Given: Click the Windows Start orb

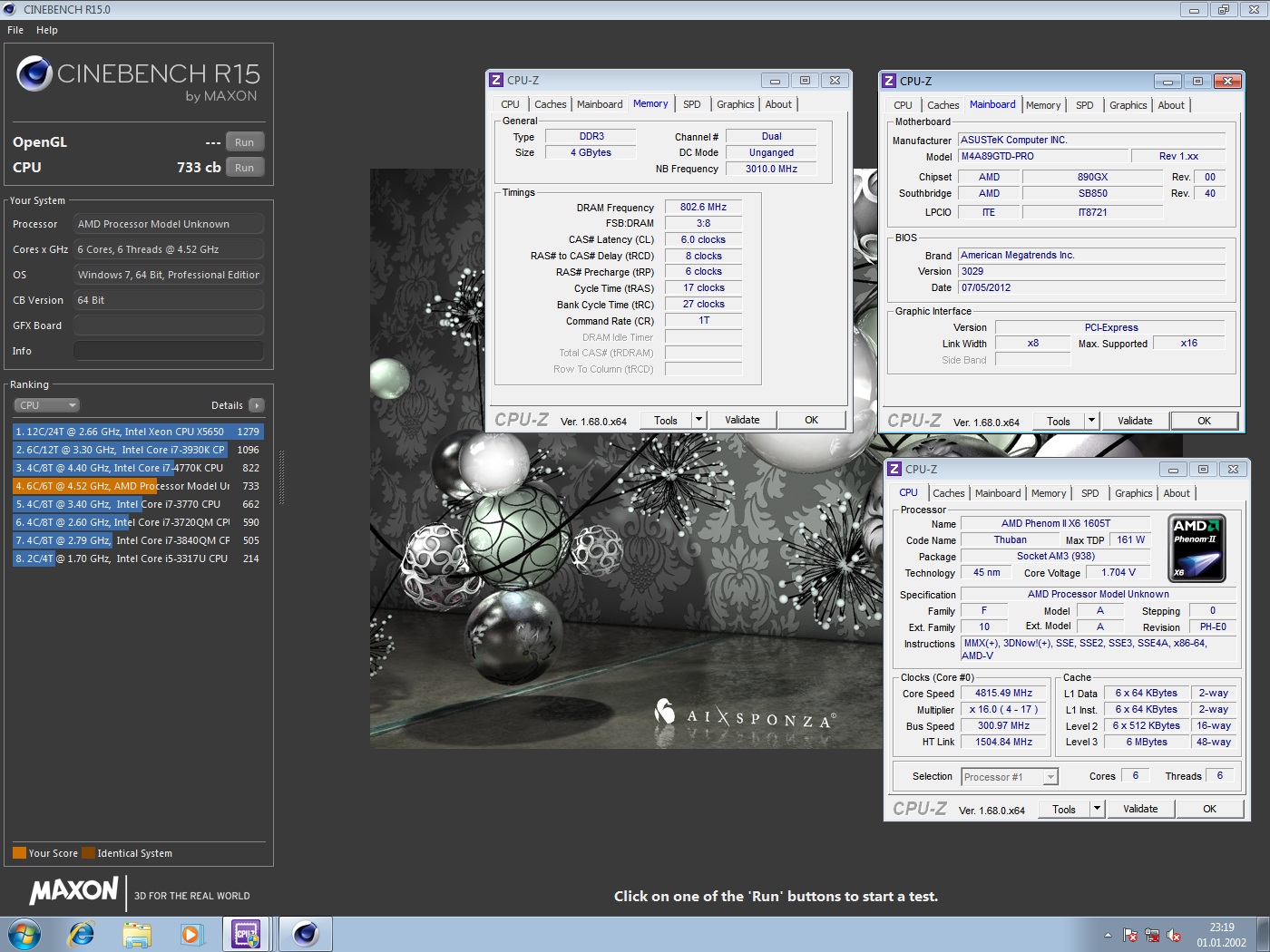Looking at the screenshot, I should point(24,934).
